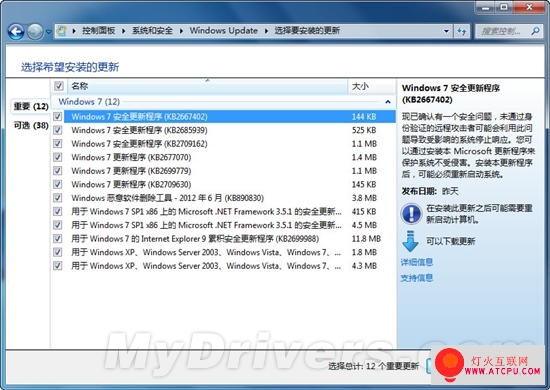Select 选择要安装的更新 breadcrumb

pyautogui.click(x=307, y=31)
